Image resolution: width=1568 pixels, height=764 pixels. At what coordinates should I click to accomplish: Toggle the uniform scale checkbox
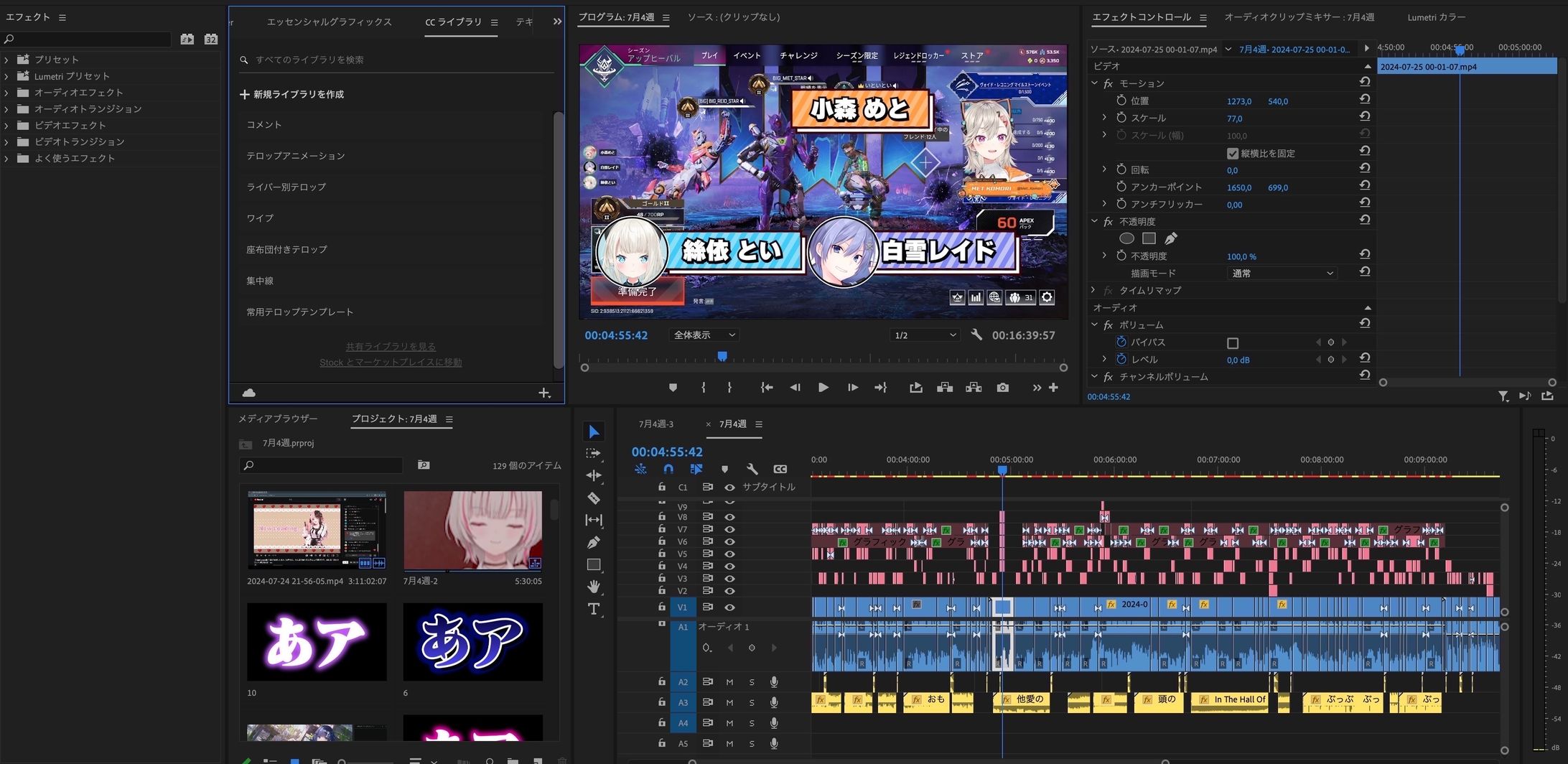pyautogui.click(x=1233, y=154)
